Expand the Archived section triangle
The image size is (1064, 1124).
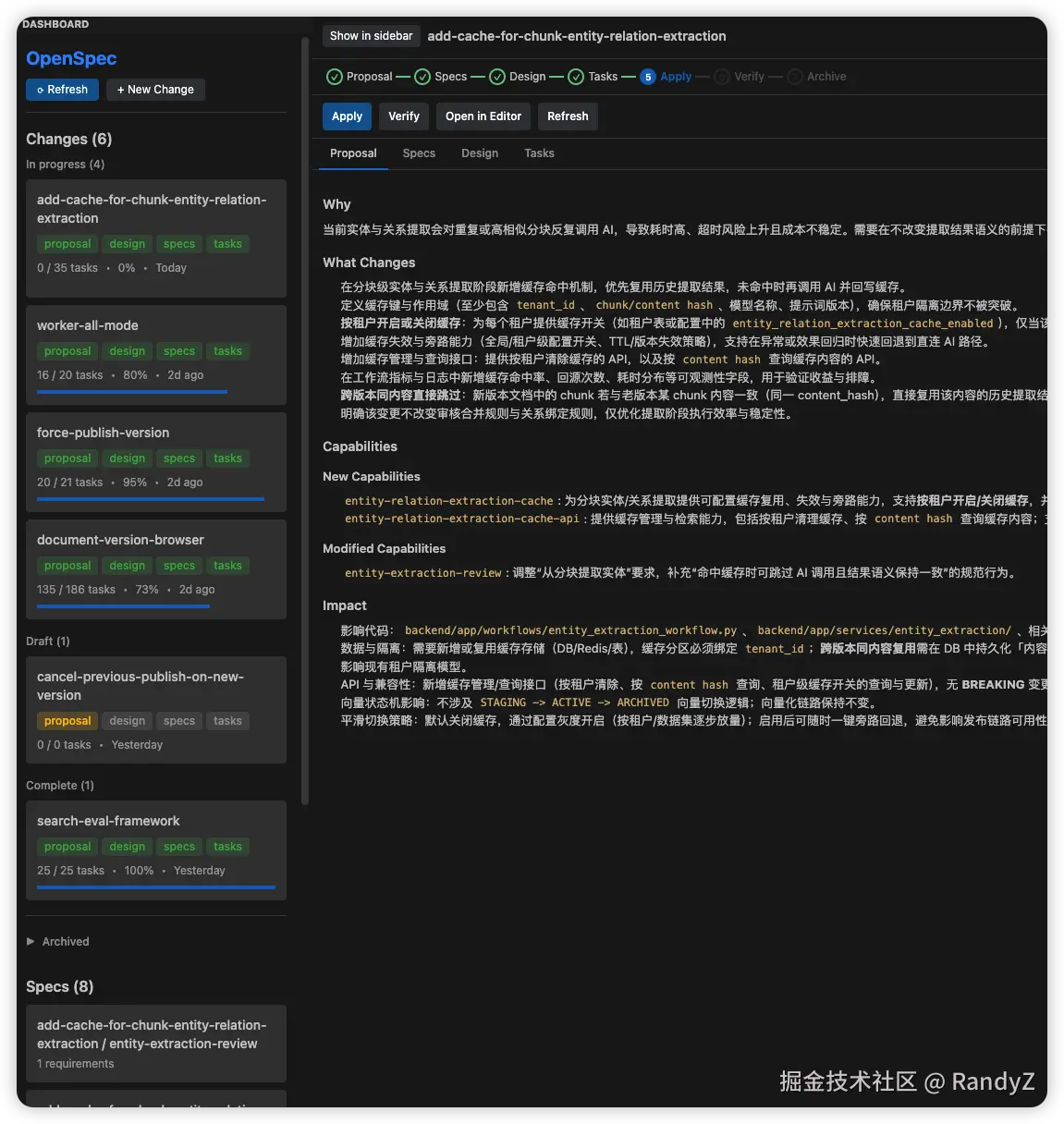coord(31,941)
